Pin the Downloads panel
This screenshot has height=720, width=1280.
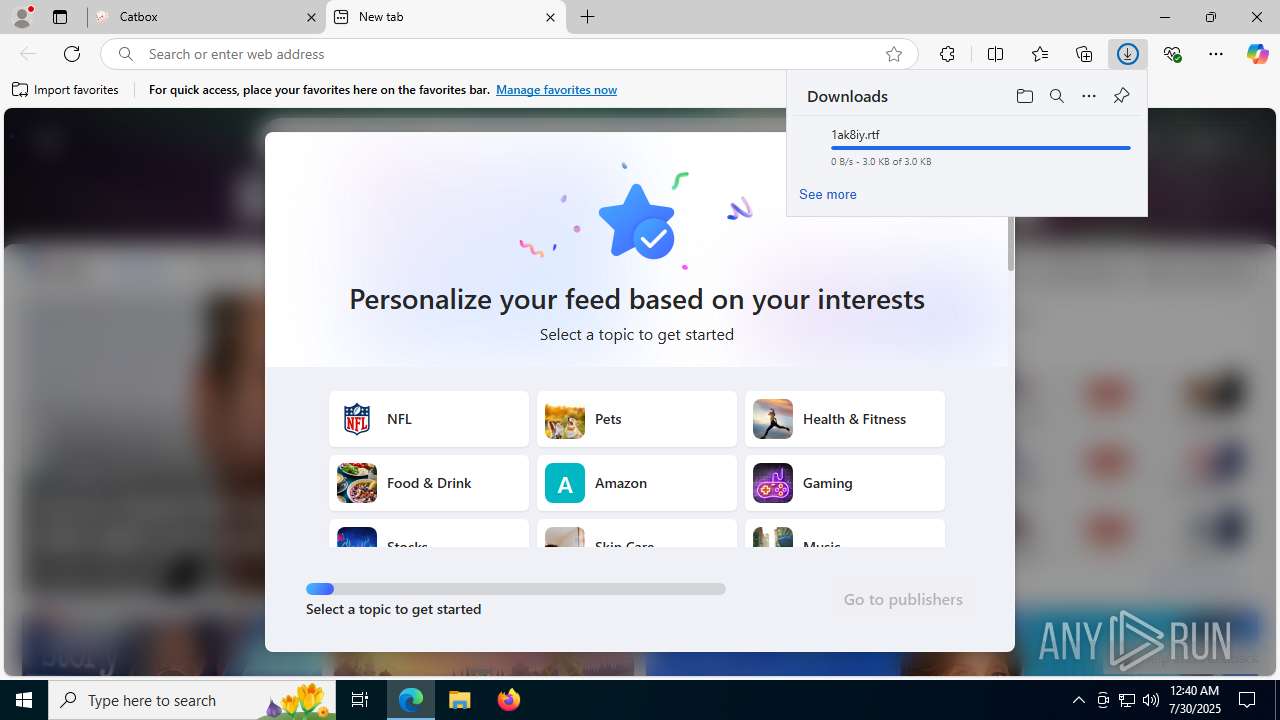point(1121,96)
